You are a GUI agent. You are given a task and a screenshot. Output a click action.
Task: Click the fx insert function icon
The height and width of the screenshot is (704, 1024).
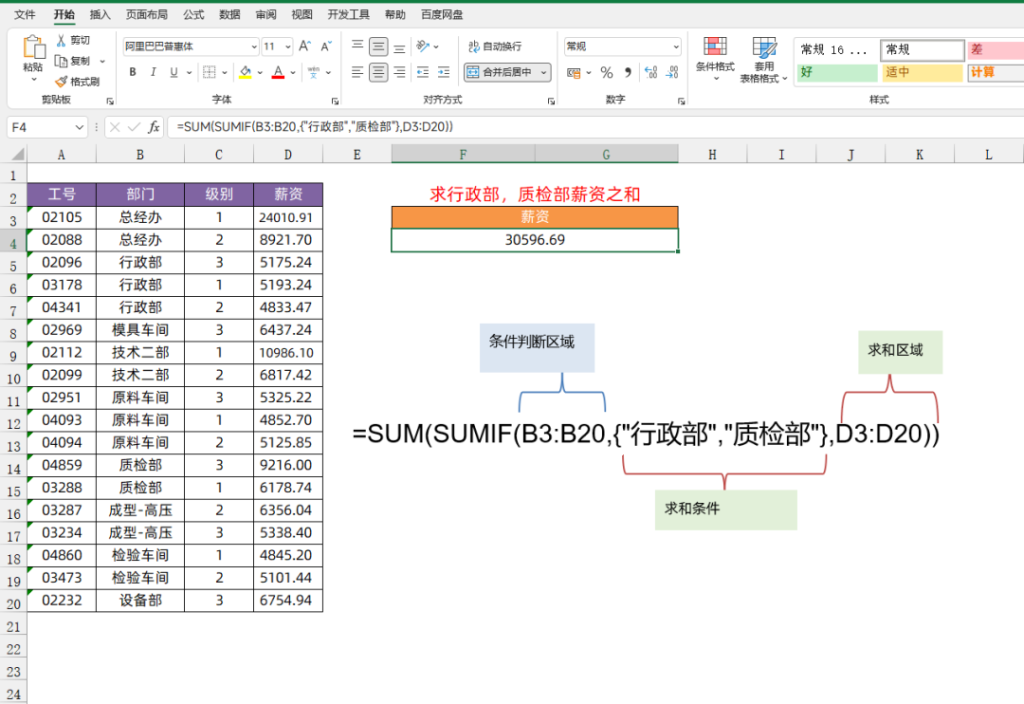pos(153,127)
